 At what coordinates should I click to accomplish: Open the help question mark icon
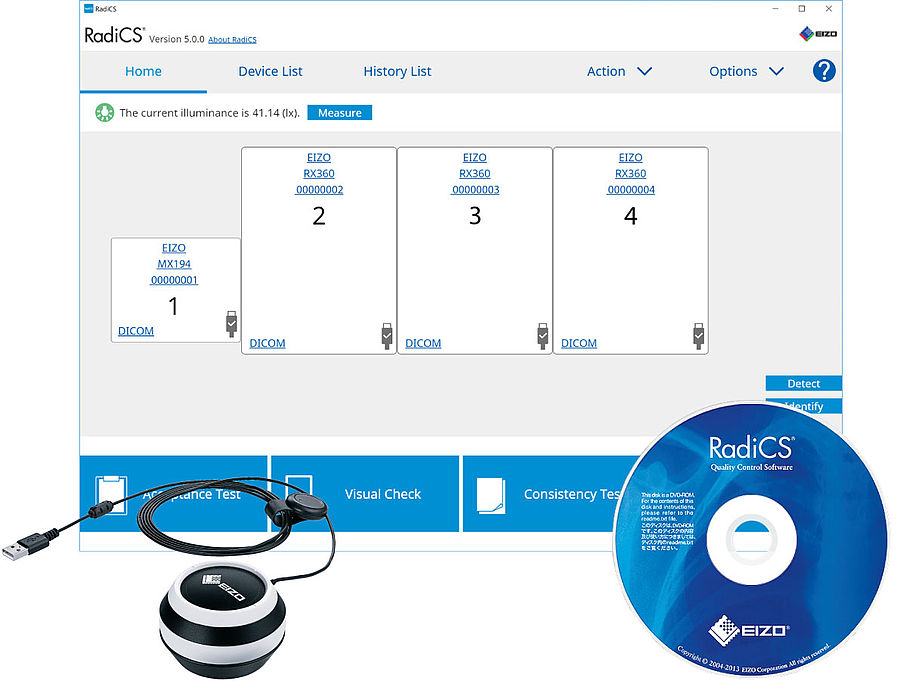(824, 71)
